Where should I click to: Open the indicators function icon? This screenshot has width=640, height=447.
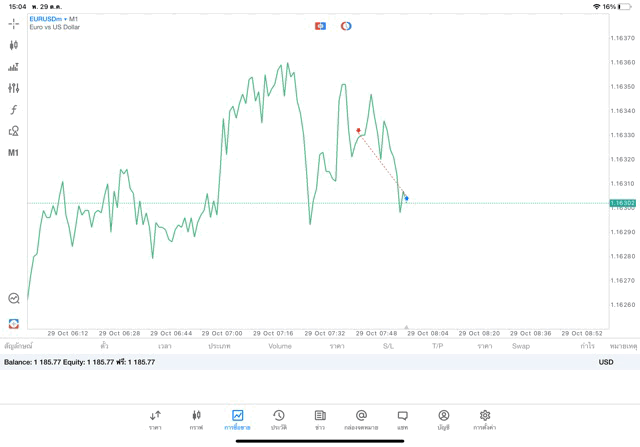(13, 110)
